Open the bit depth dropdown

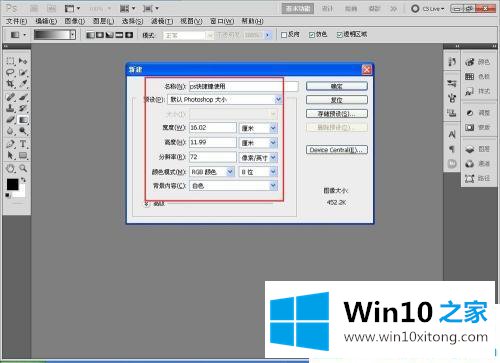(273, 172)
